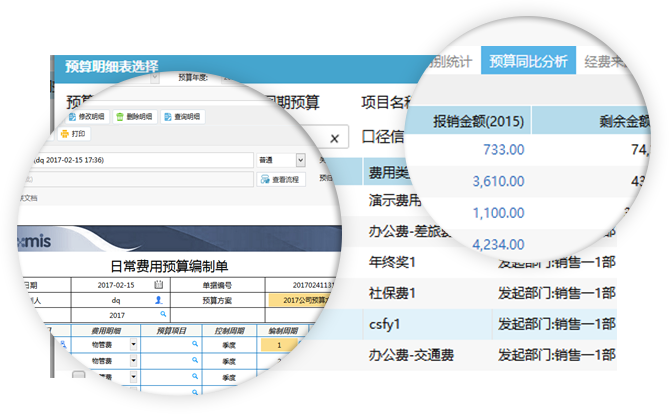Click the search icon in first 预算项目 cell
This screenshot has height=418, width=670.
pyautogui.click(x=195, y=344)
